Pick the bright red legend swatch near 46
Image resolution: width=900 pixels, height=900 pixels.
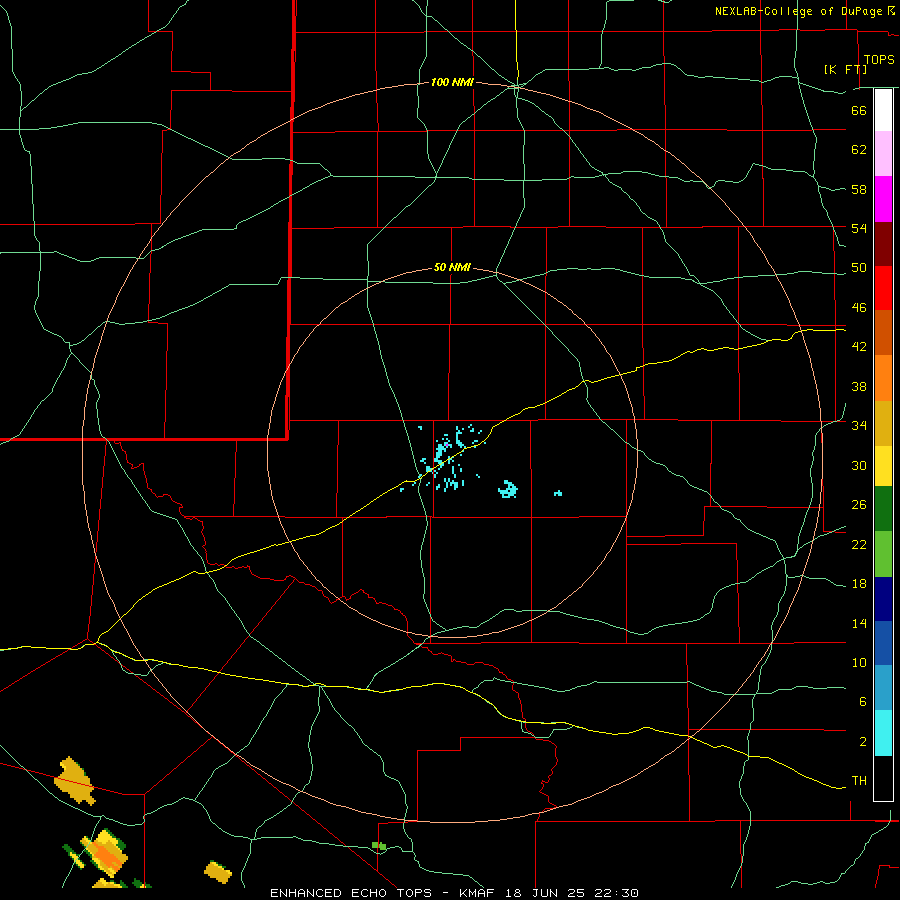point(883,288)
